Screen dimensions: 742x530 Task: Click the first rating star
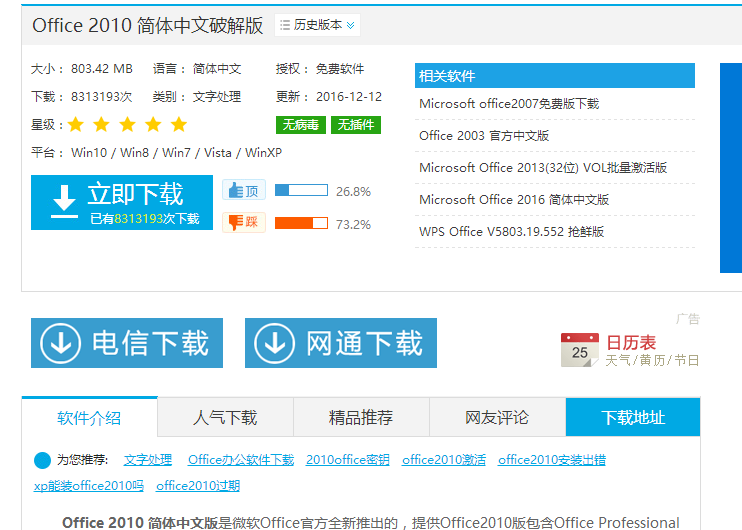[76, 124]
